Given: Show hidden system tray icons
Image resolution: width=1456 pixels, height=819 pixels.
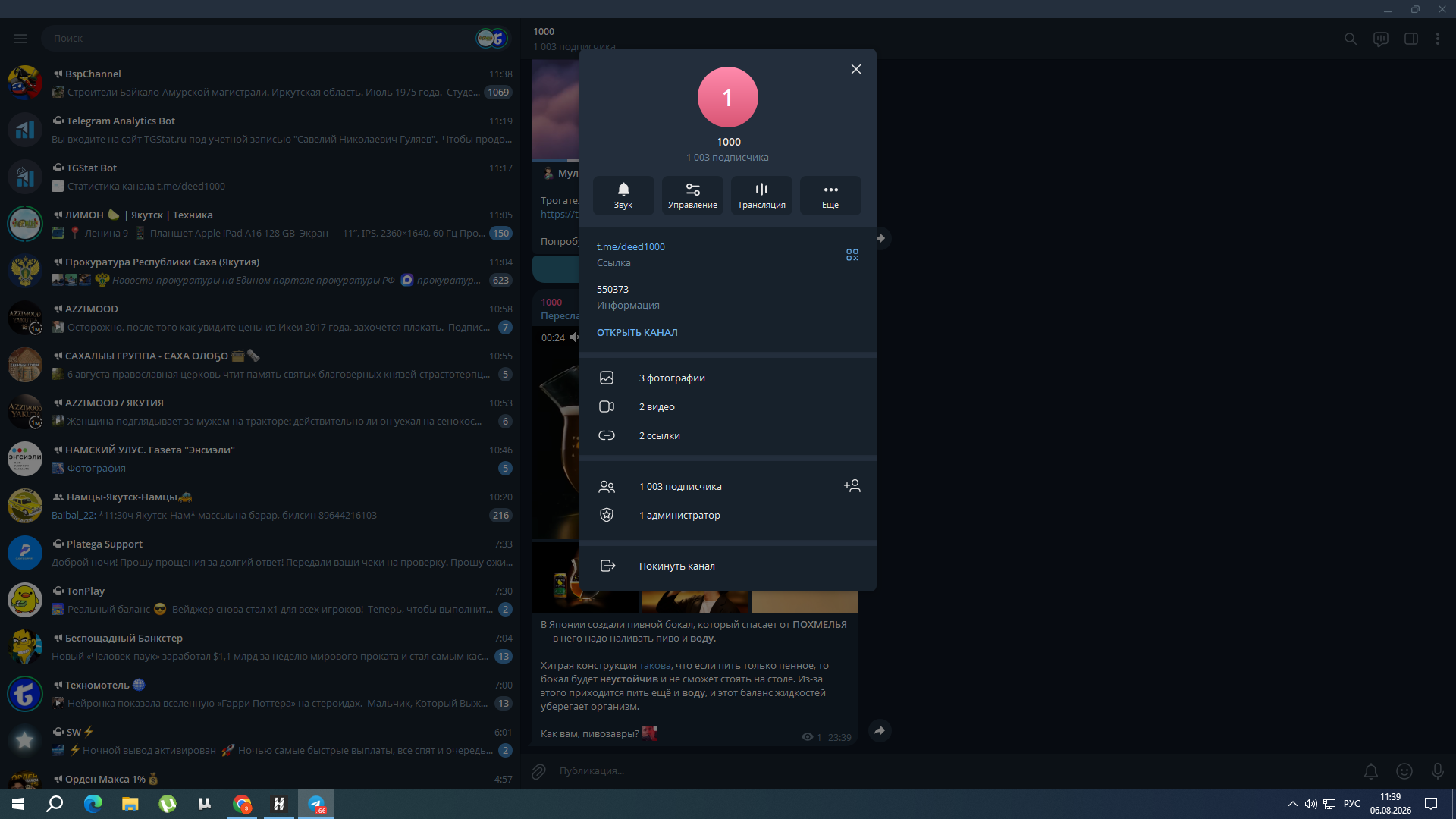Looking at the screenshot, I should point(1292,804).
